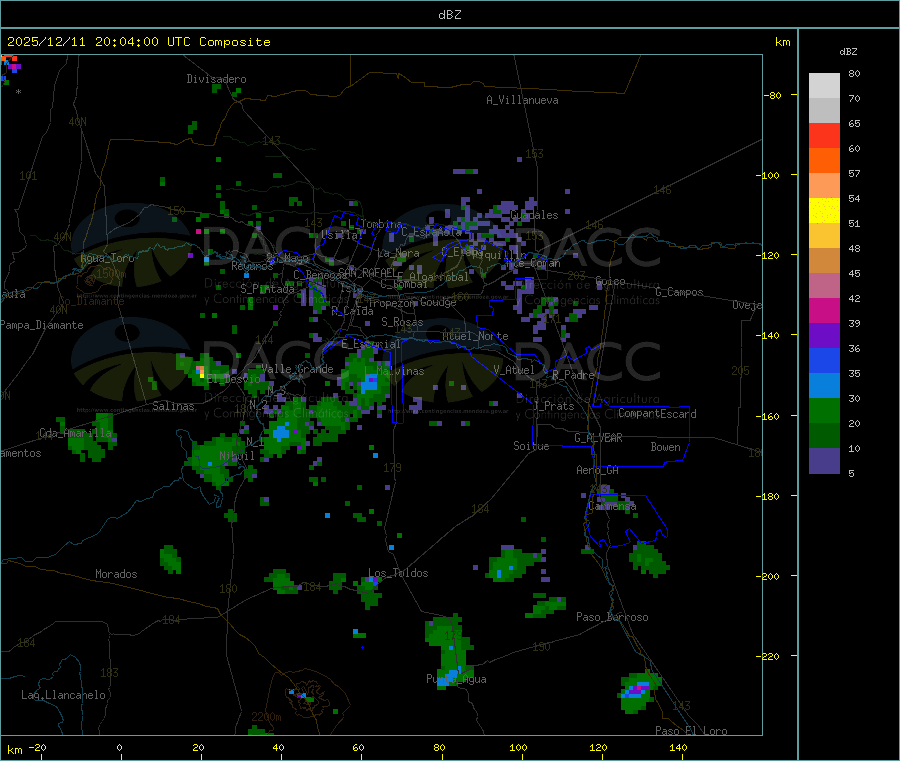900x761 pixels.
Task: Click the 'El_Desvio' label
Action: [x=233, y=379]
